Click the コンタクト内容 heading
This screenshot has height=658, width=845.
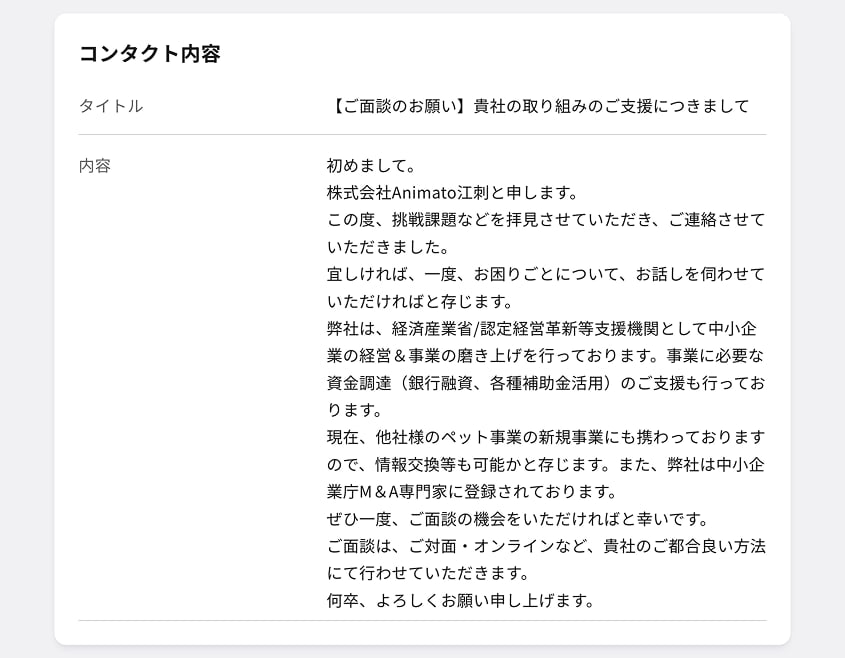[149, 54]
